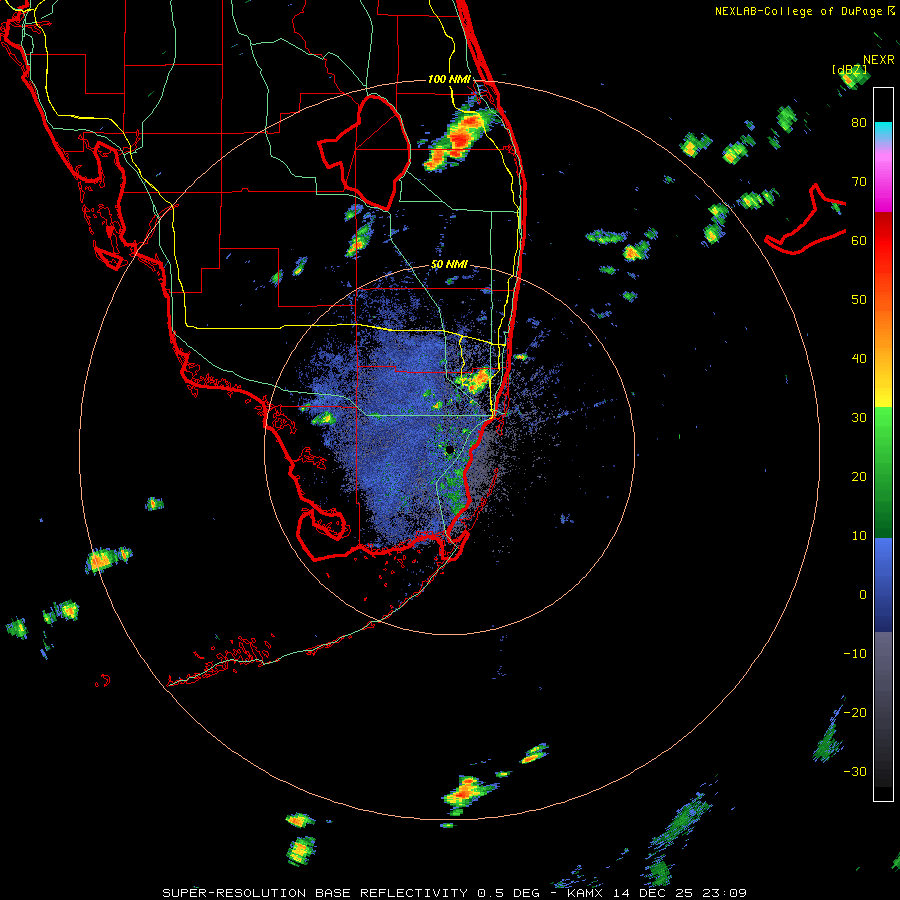Viewport: 900px width, 900px height.
Task: Click the SUPER-RESOLUTION BASE REFLECTIVITY caption
Action: point(315,893)
